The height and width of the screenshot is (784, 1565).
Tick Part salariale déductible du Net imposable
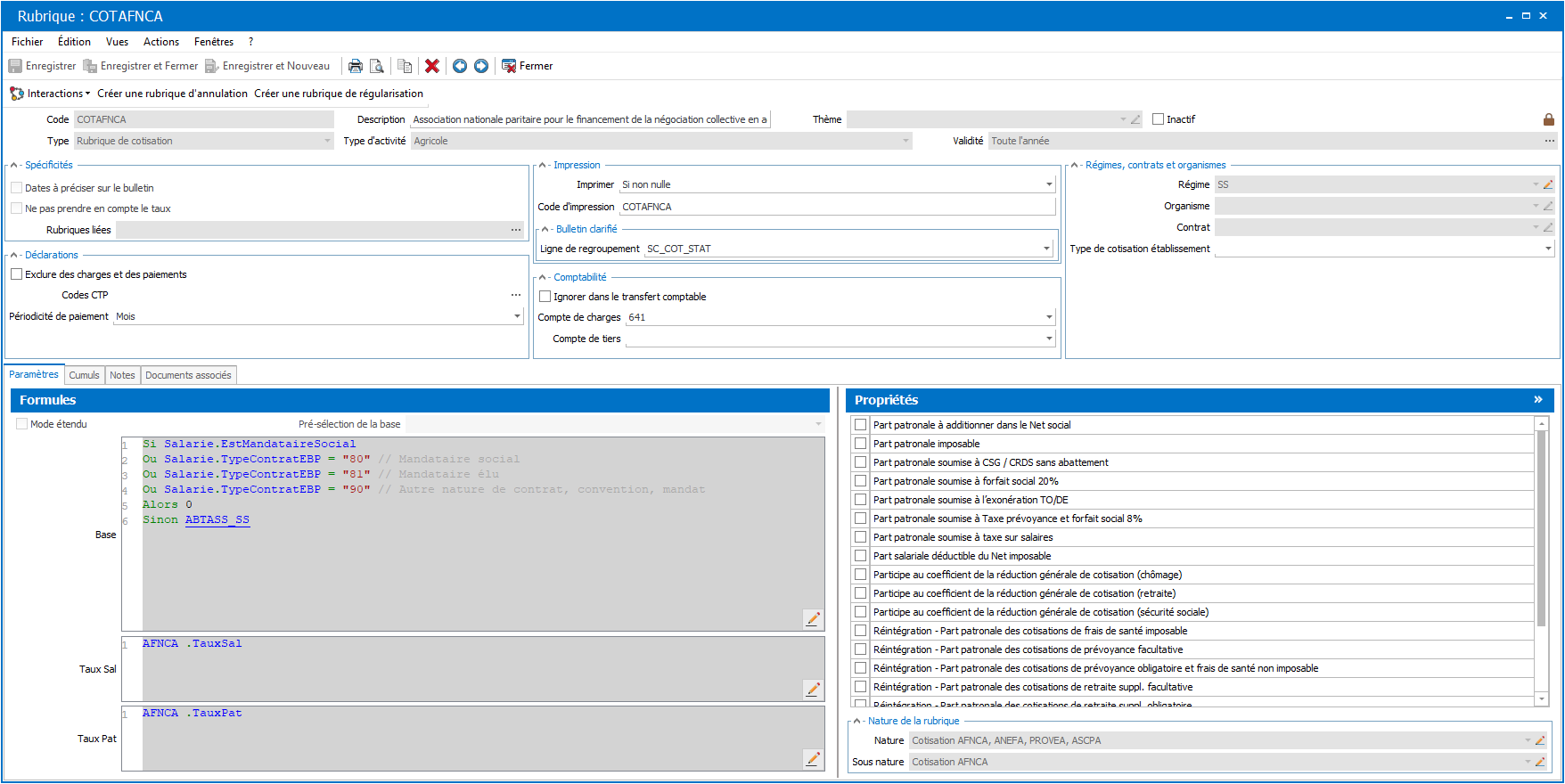click(x=861, y=556)
